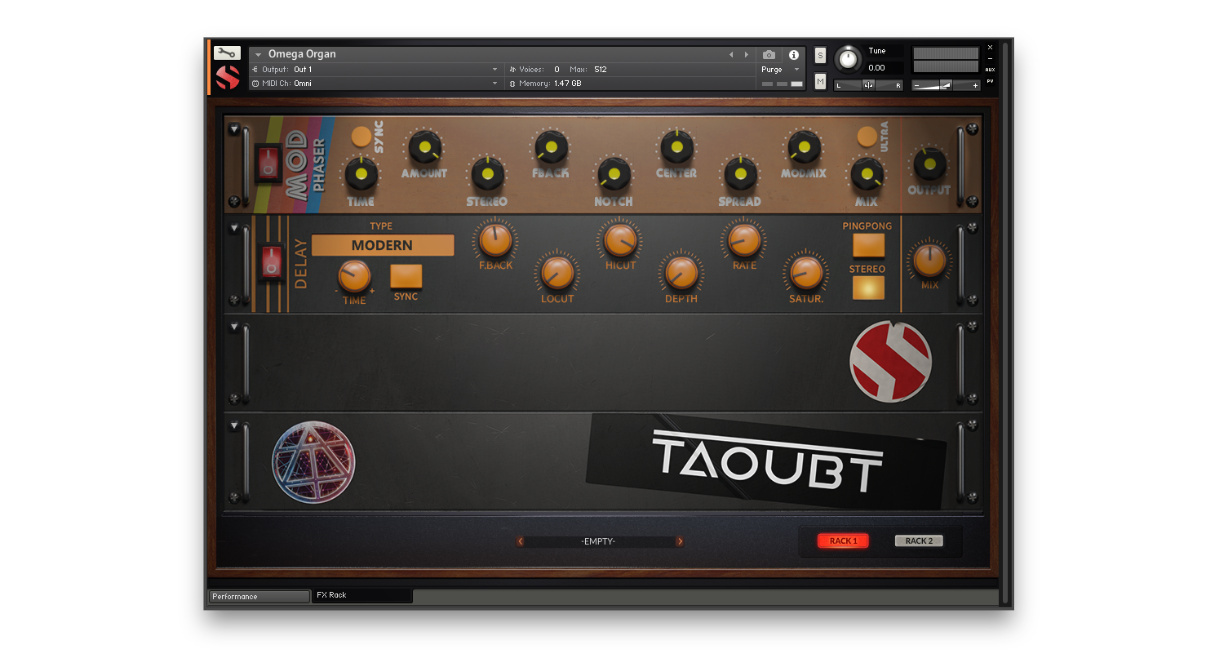Click the Phaser CENTER knob
This screenshot has height=650, width=1230.
click(x=677, y=147)
